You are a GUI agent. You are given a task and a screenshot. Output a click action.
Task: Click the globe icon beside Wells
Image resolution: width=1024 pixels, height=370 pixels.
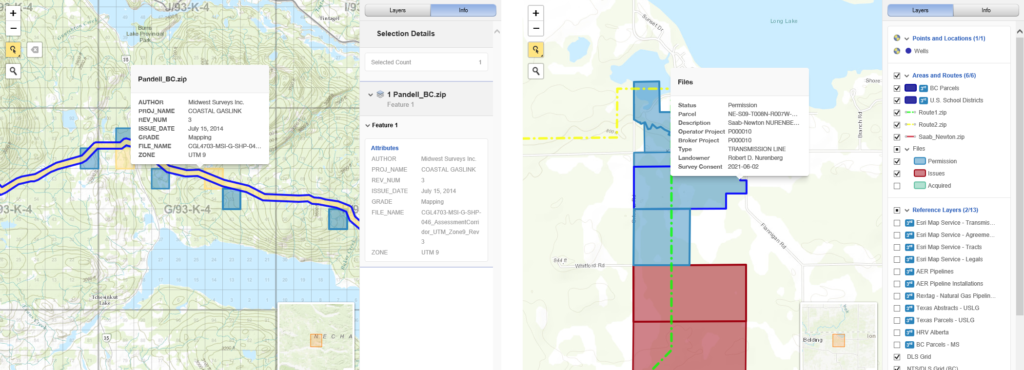click(897, 50)
